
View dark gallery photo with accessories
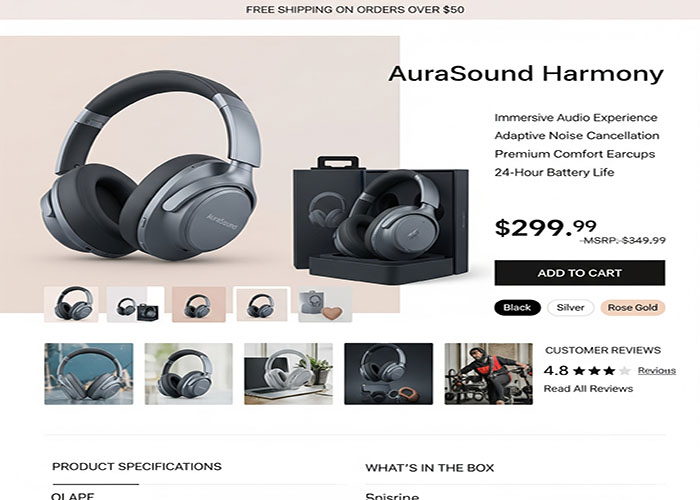tap(388, 374)
